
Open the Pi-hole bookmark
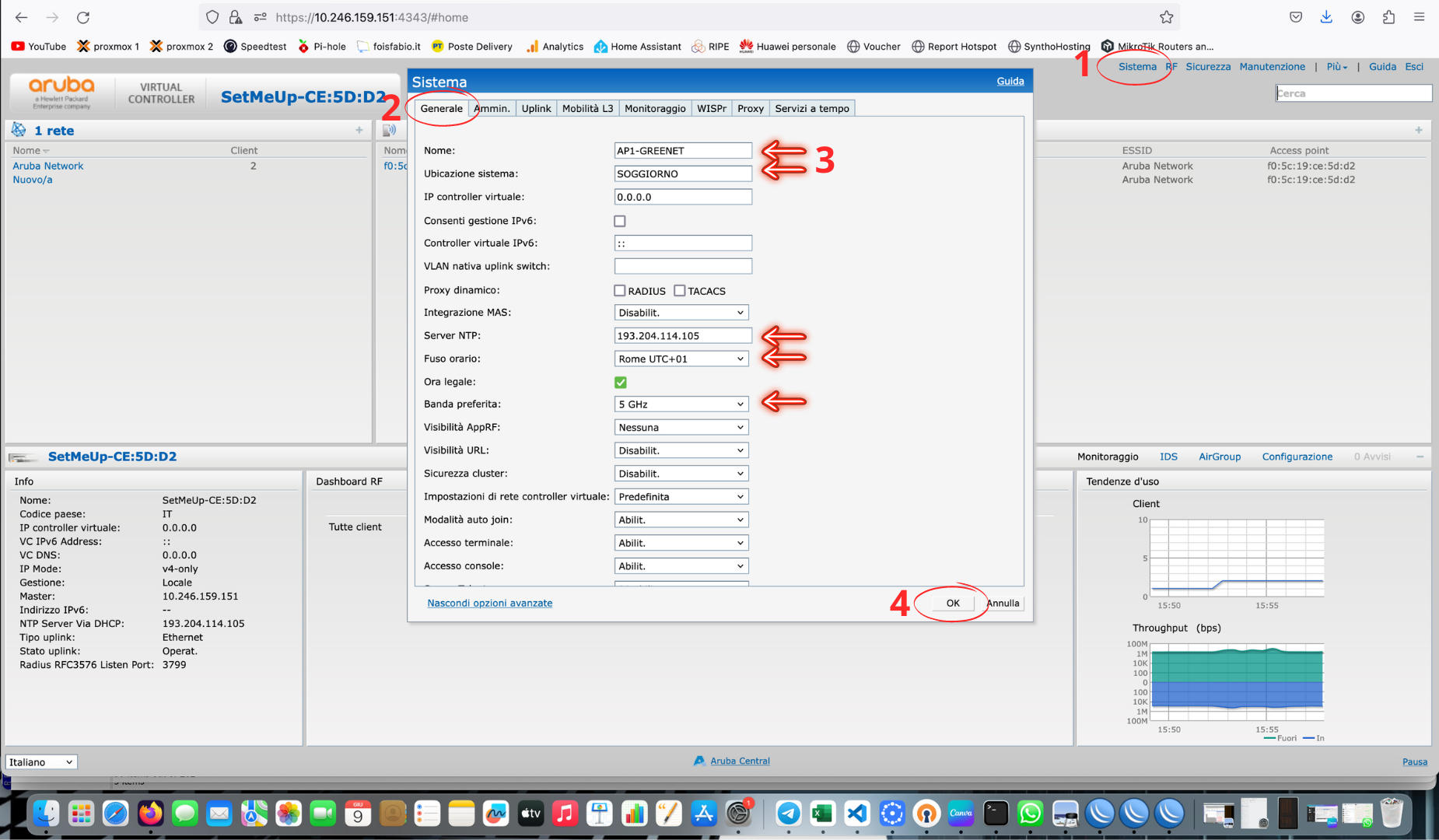point(321,47)
